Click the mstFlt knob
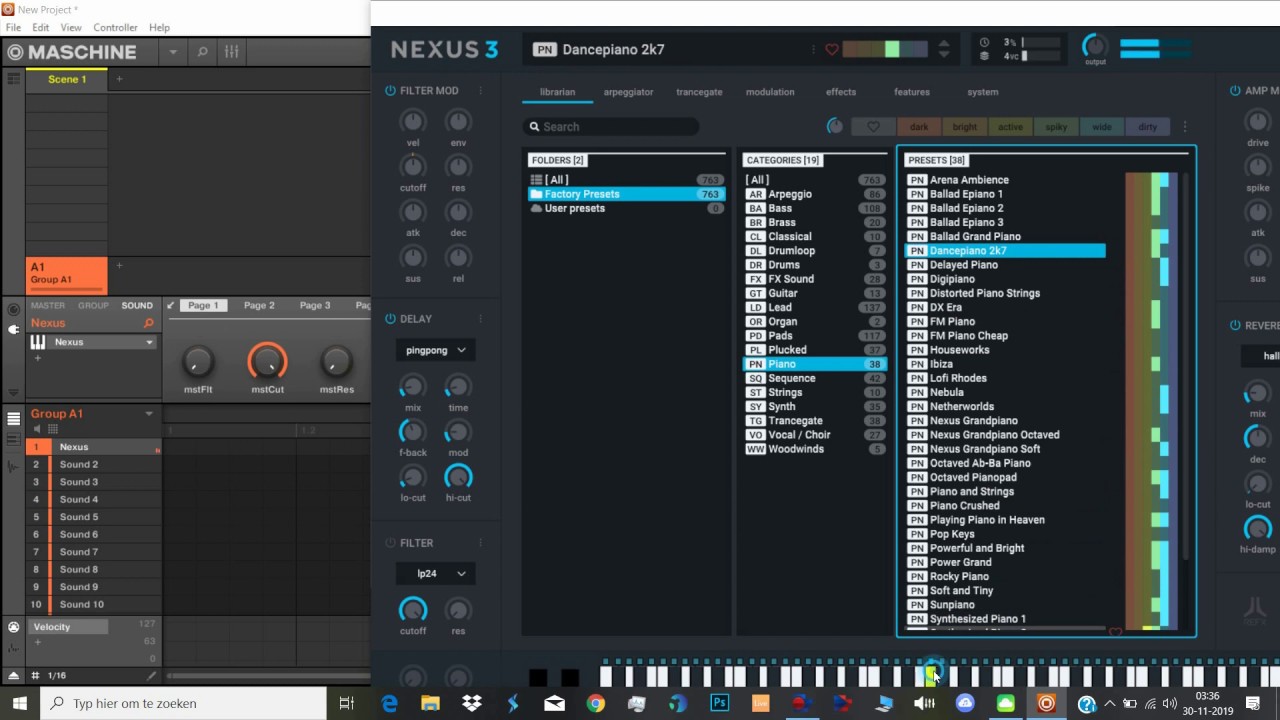The width and height of the screenshot is (1280, 720). pyautogui.click(x=198, y=361)
